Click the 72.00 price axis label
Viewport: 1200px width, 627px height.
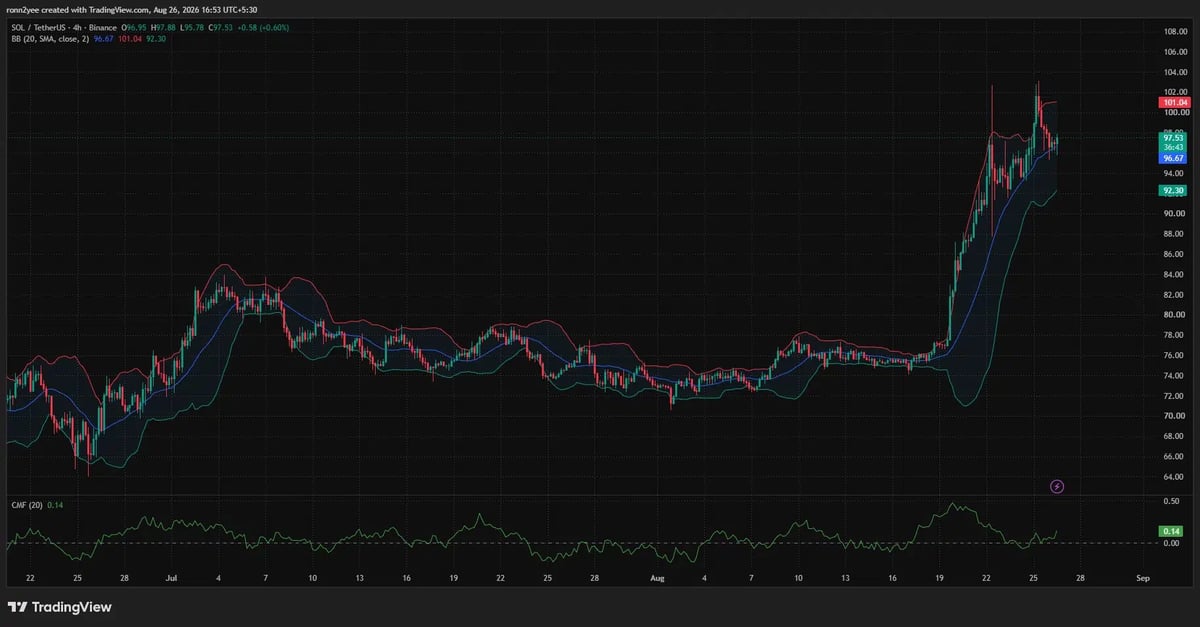coord(1173,396)
